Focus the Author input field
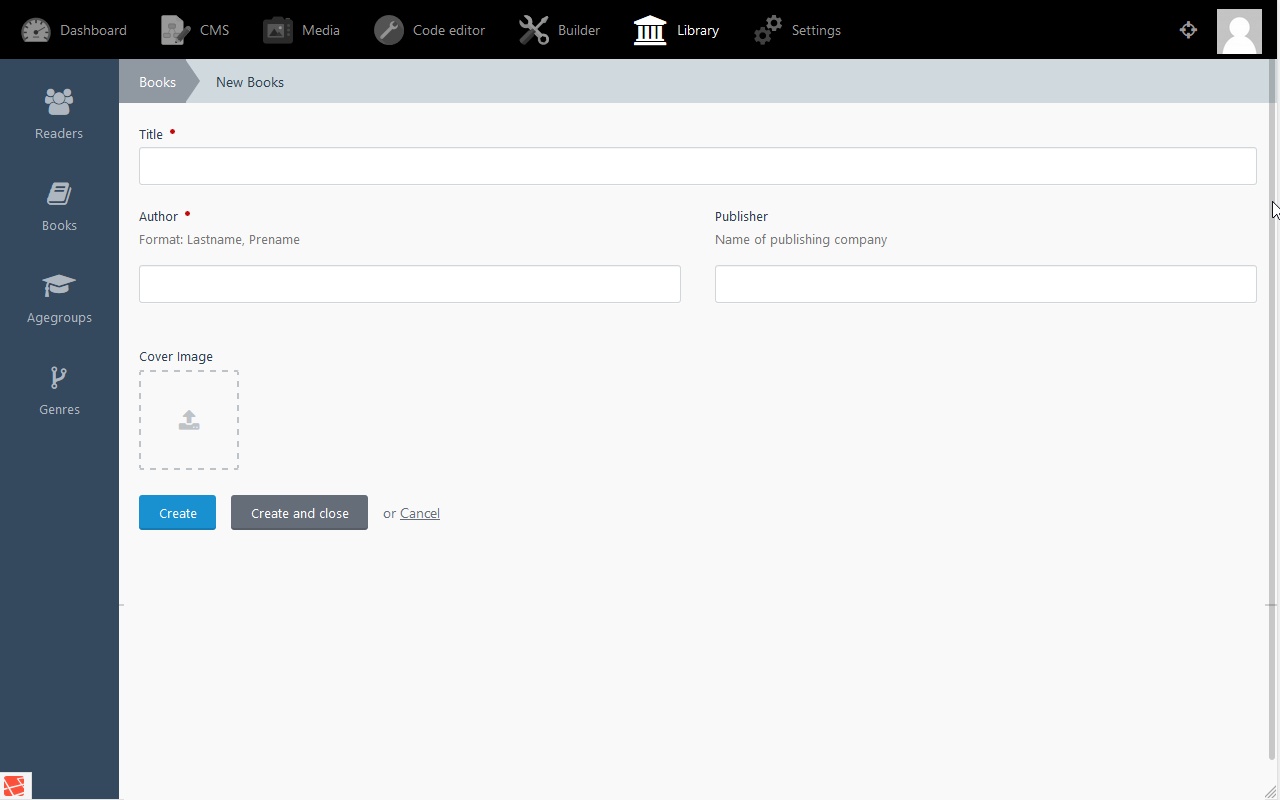Image resolution: width=1280 pixels, height=800 pixels. [x=409, y=284]
